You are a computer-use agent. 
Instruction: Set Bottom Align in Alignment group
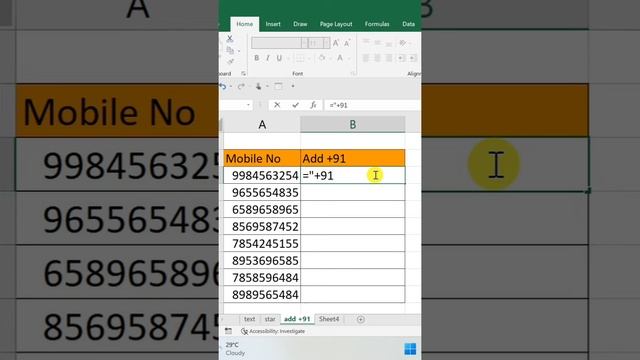pyautogui.click(x=389, y=43)
